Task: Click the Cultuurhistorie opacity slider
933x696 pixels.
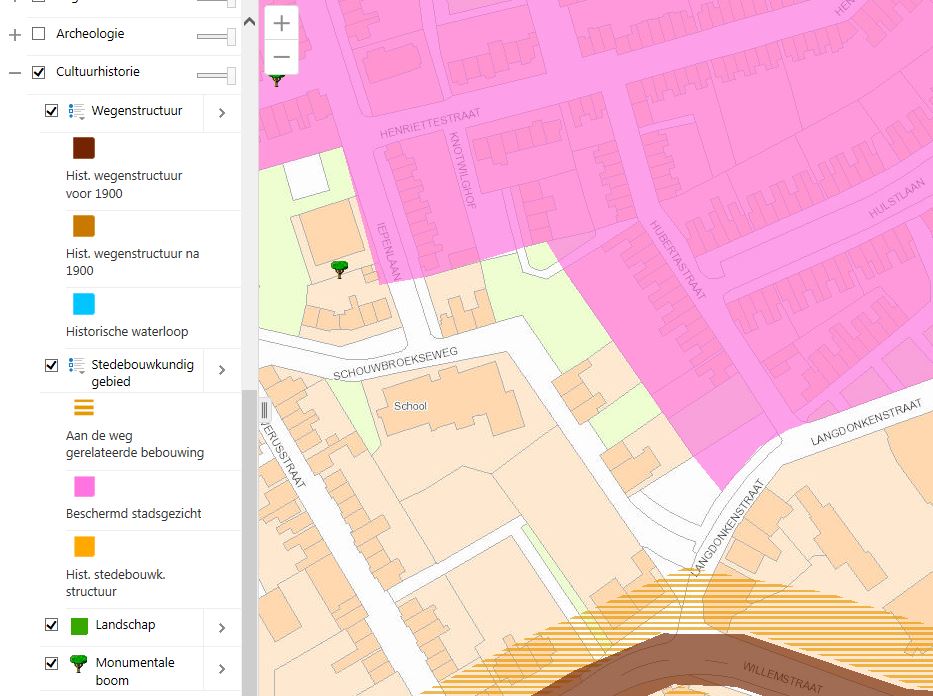Action: [x=216, y=75]
